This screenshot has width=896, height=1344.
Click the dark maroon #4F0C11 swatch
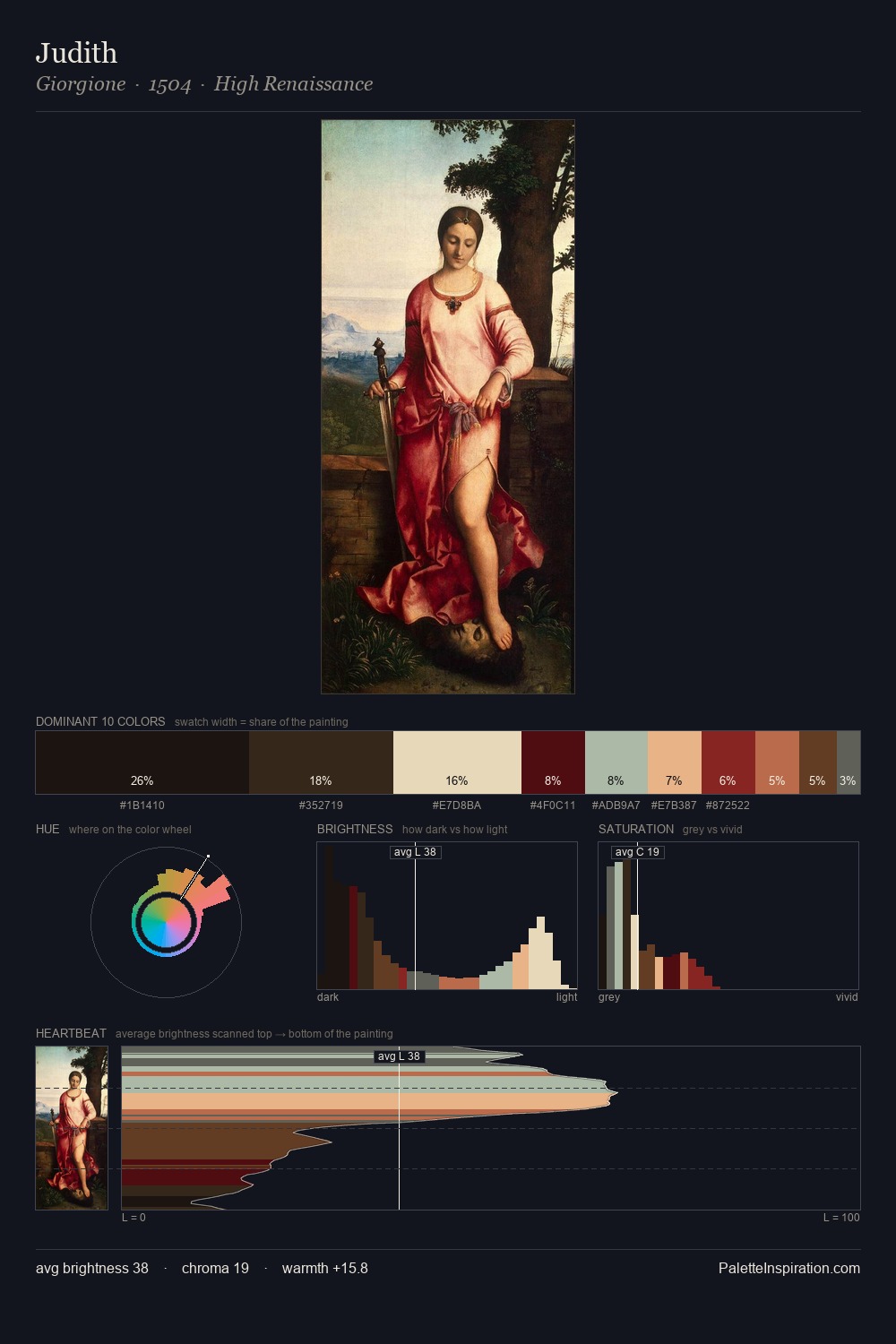coord(553,762)
